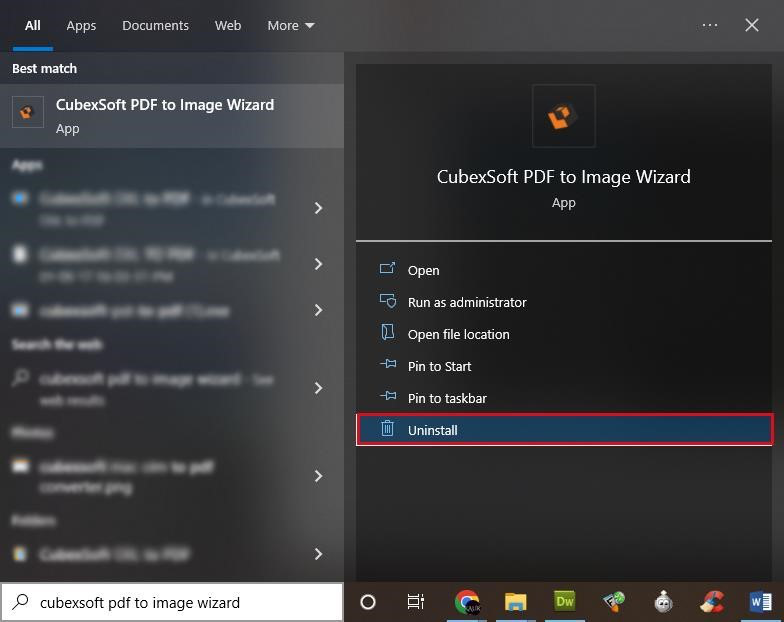The width and height of the screenshot is (784, 622).
Task: Close the search panel with X
Action: coord(752,25)
